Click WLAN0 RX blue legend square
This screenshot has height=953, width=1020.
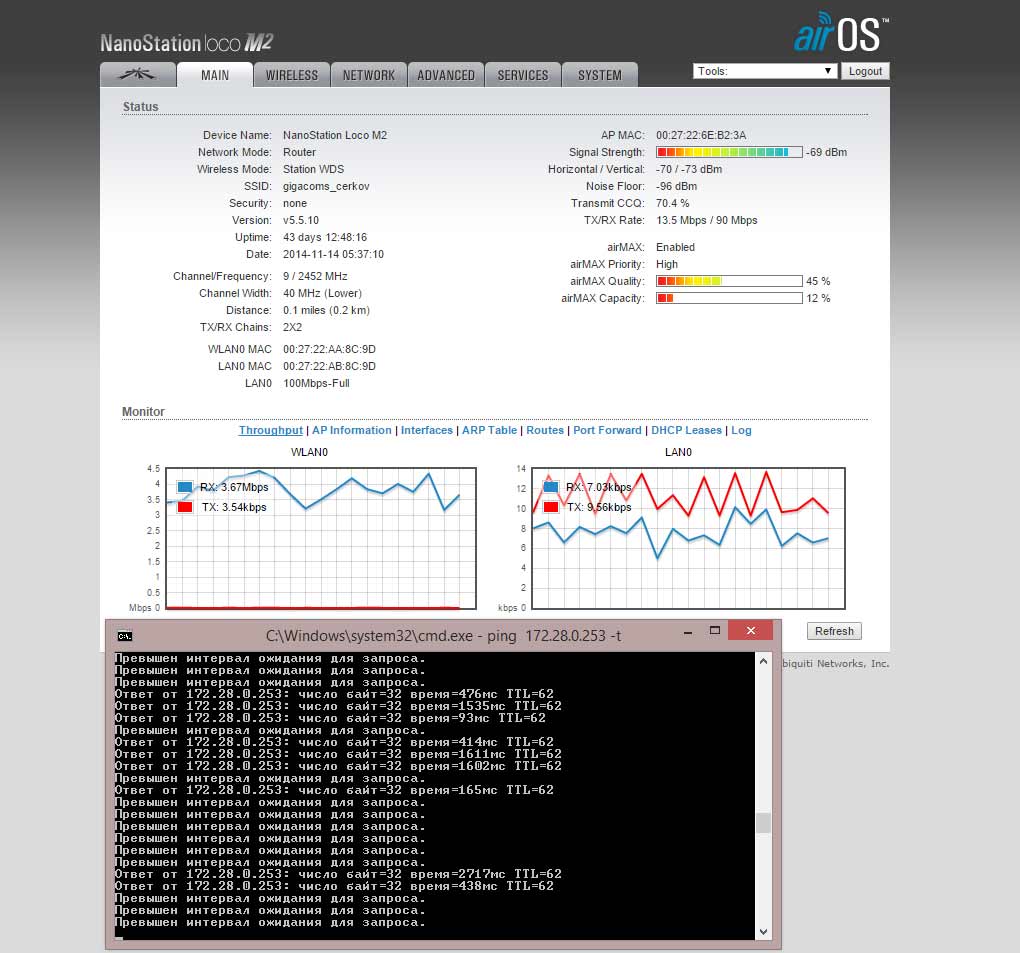tap(185, 487)
